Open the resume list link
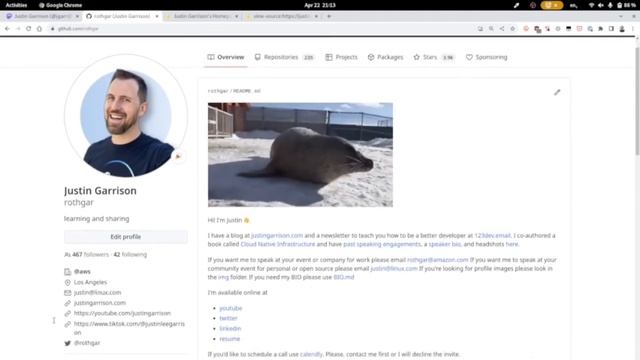The image size is (640, 360). pyautogui.click(x=229, y=339)
